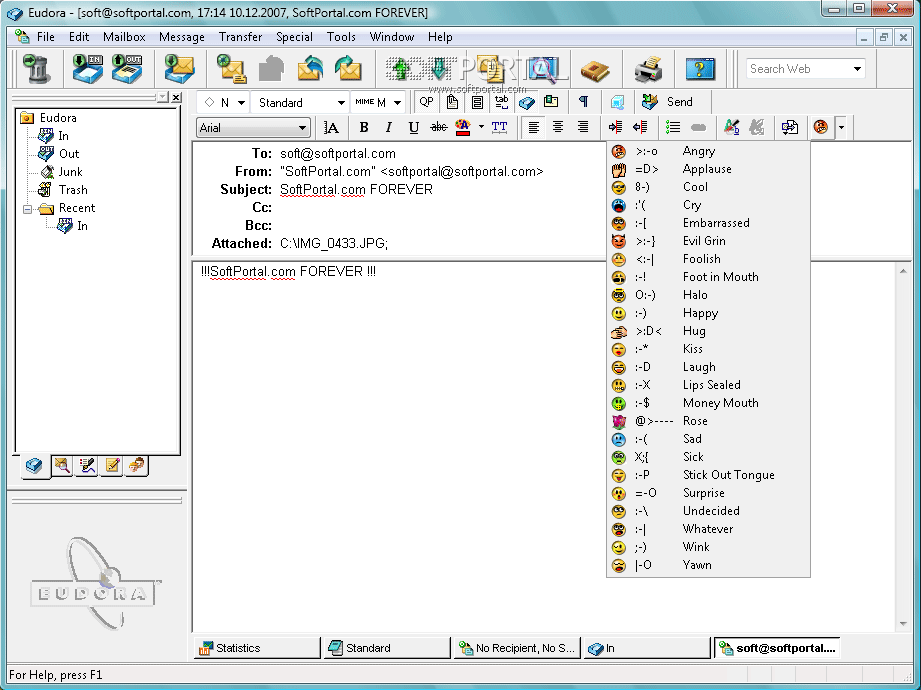Open the text color dropdown arrow

tap(481, 127)
